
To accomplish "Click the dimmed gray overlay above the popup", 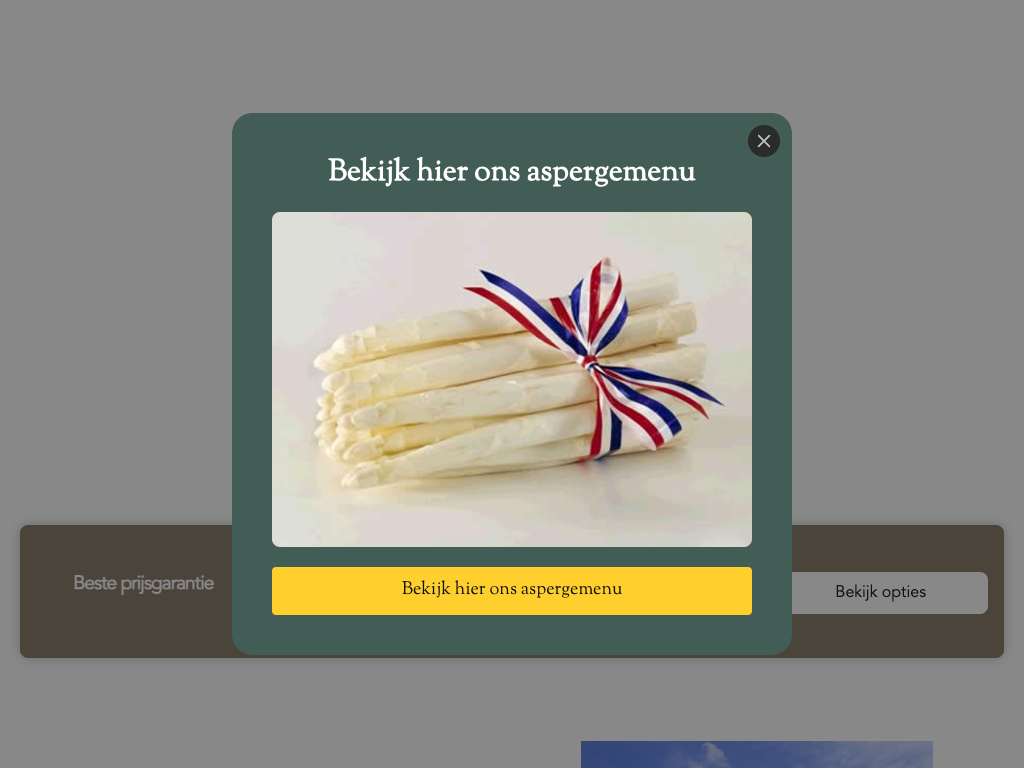I will [511, 56].
